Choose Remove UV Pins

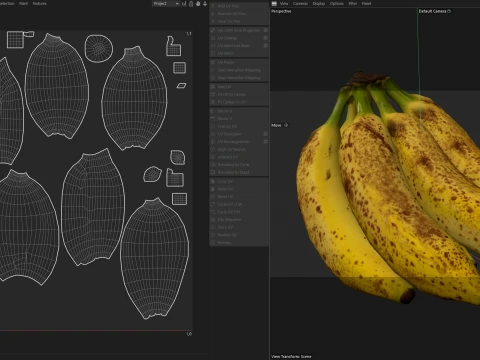[x=239, y=14]
